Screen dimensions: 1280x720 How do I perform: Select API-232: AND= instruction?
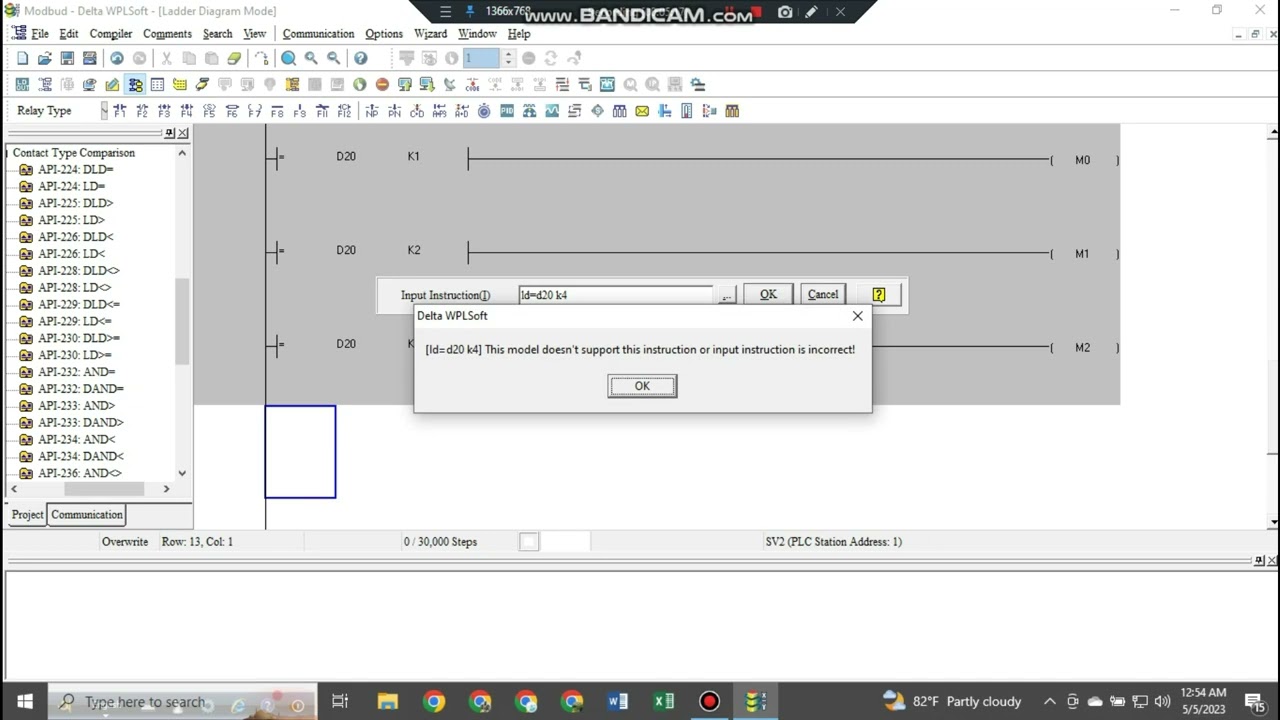[76, 372]
